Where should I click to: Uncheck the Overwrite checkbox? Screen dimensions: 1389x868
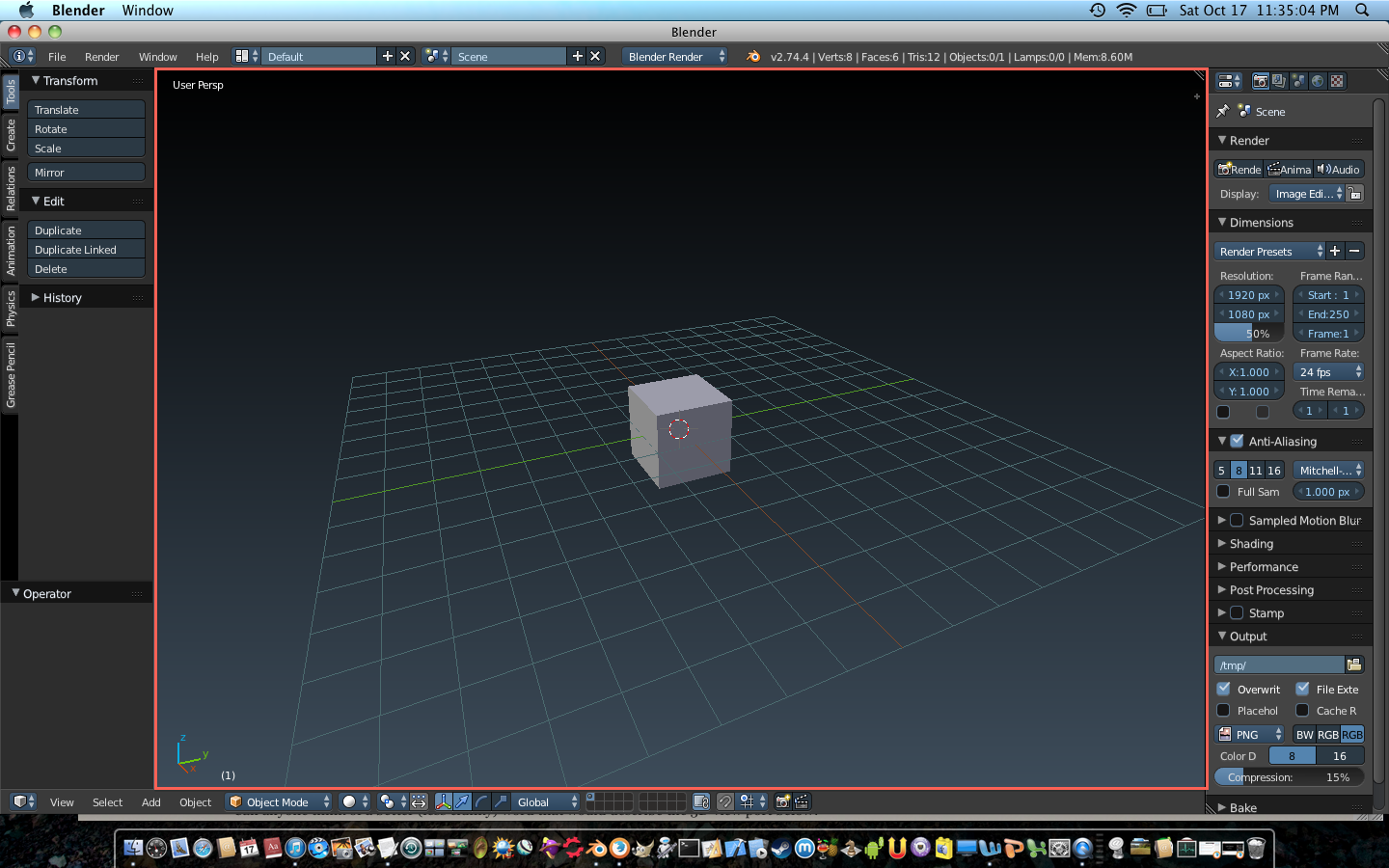point(1224,689)
